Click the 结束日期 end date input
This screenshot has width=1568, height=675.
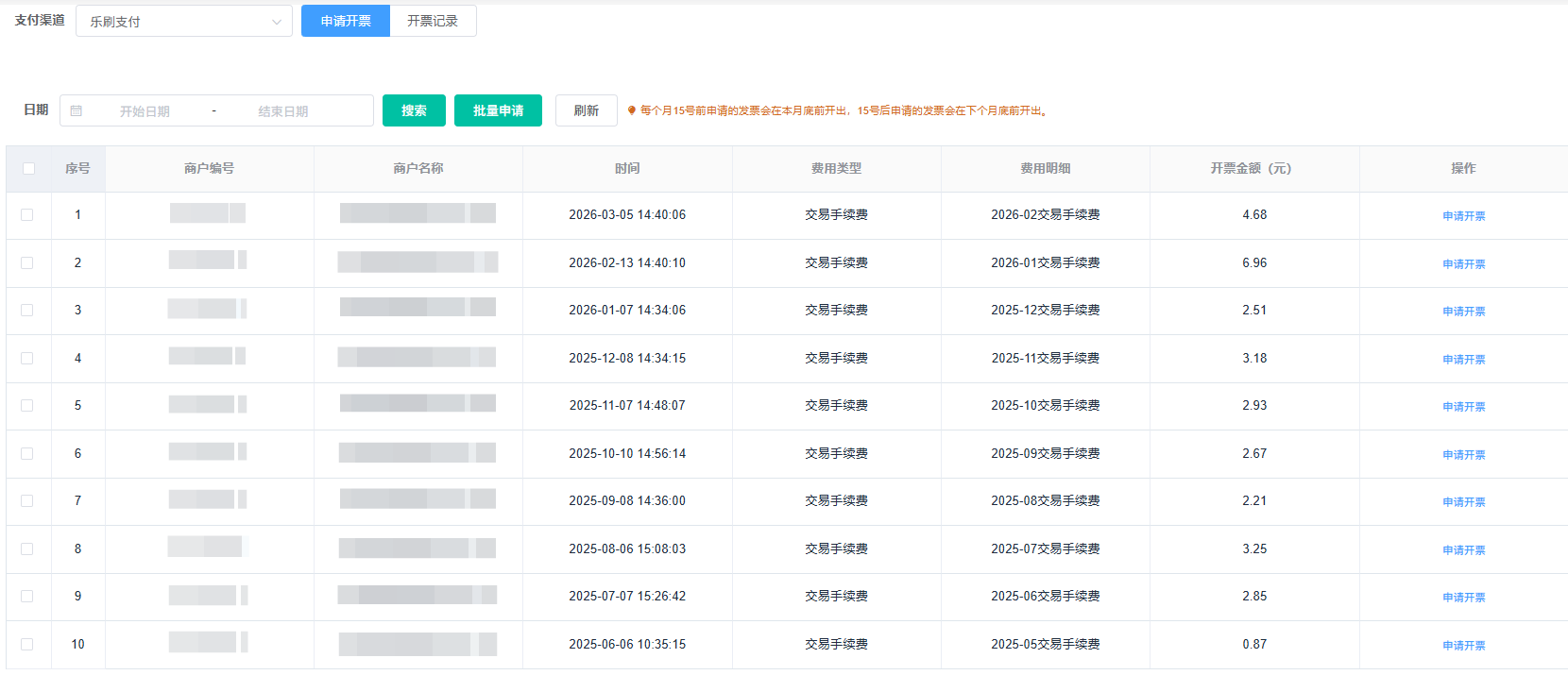pyautogui.click(x=283, y=111)
